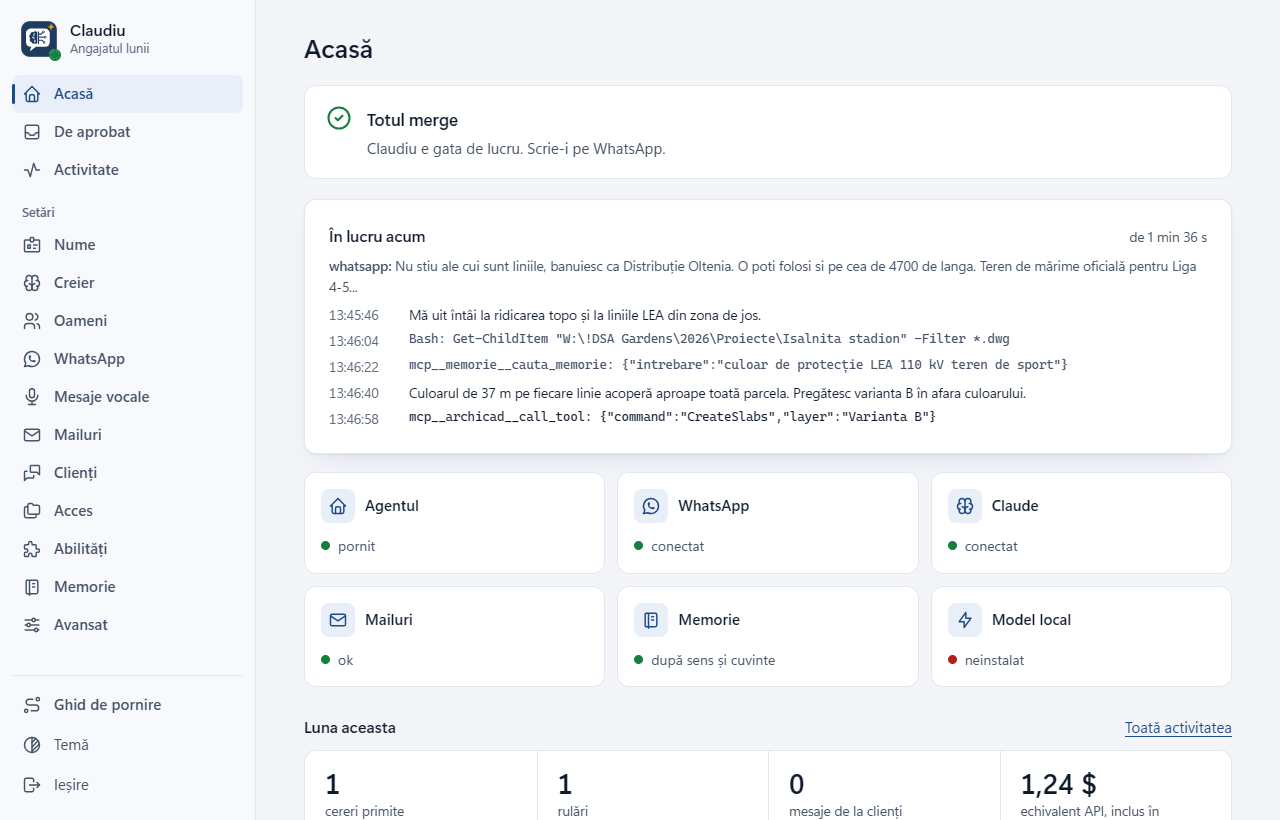Click 'după sens și cuvinte' on Memorie card
This screenshot has height=820, width=1280.
point(713,661)
